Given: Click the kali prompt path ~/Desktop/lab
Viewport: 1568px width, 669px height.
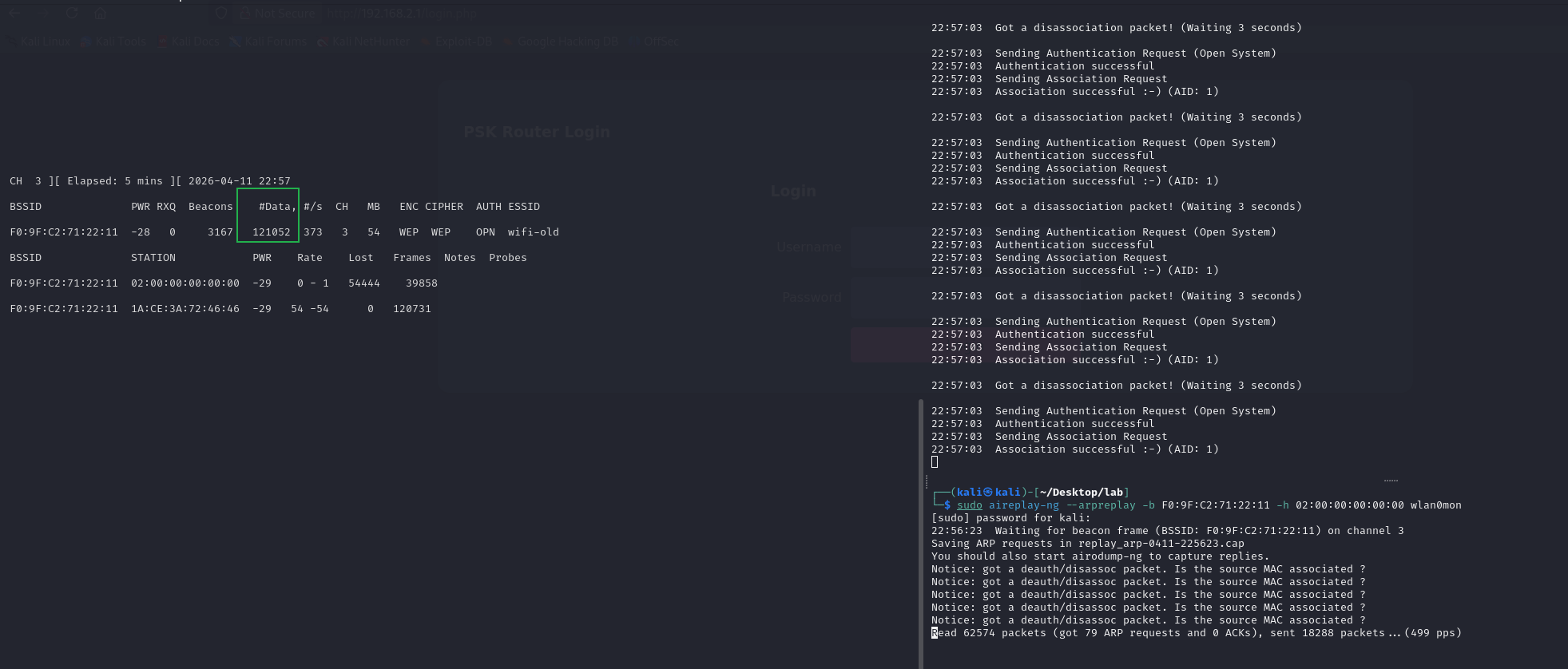Looking at the screenshot, I should point(1082,493).
